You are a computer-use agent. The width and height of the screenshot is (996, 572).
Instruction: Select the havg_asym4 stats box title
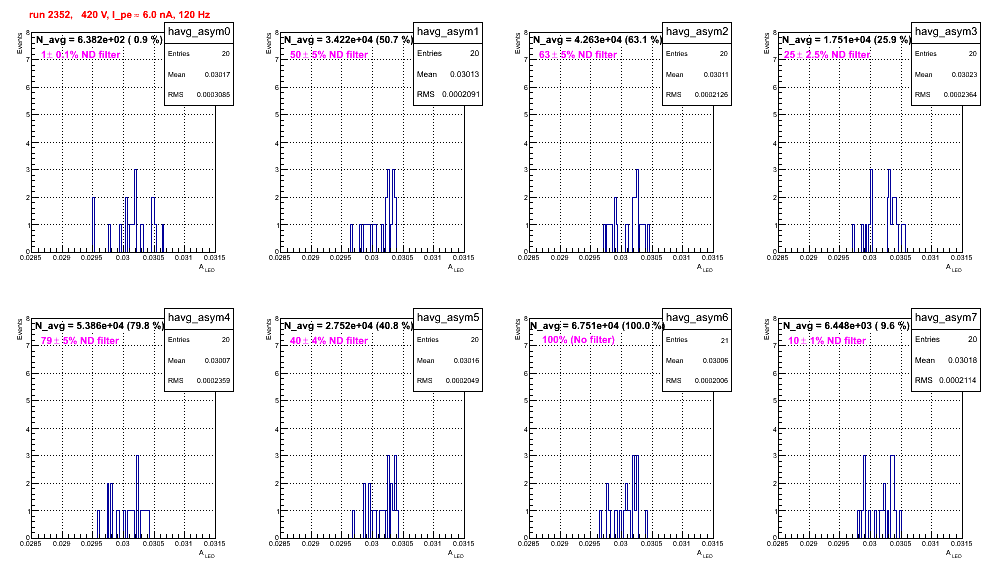(199, 317)
